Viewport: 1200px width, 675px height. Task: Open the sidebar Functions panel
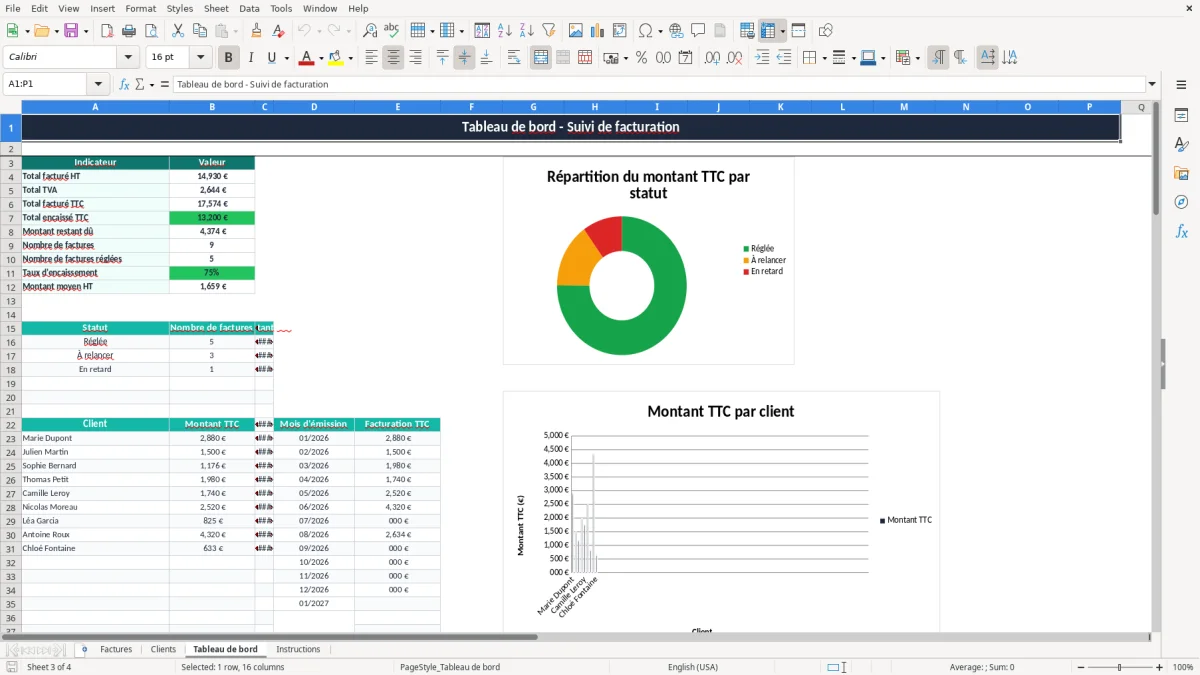pyautogui.click(x=1181, y=231)
